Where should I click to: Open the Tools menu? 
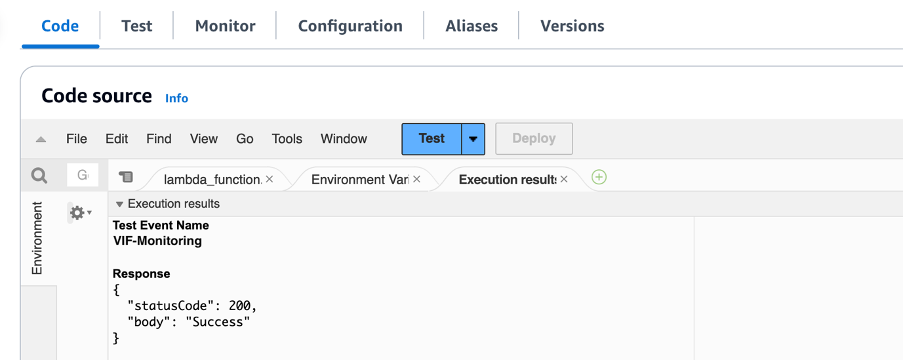click(x=287, y=139)
